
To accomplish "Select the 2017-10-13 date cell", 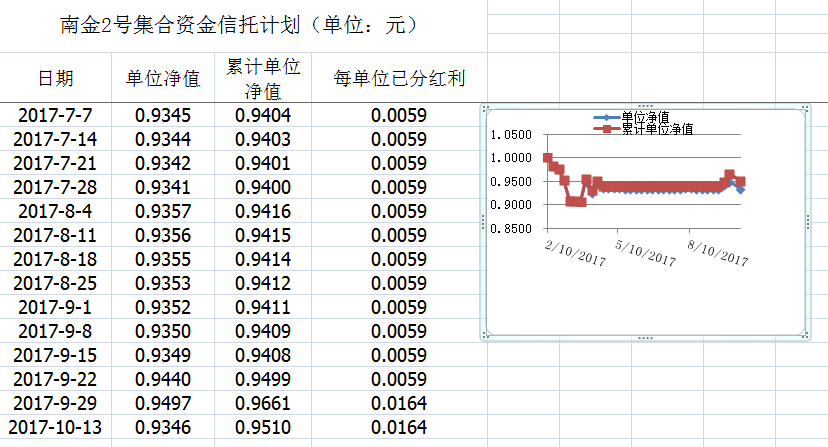I will [x=56, y=427].
